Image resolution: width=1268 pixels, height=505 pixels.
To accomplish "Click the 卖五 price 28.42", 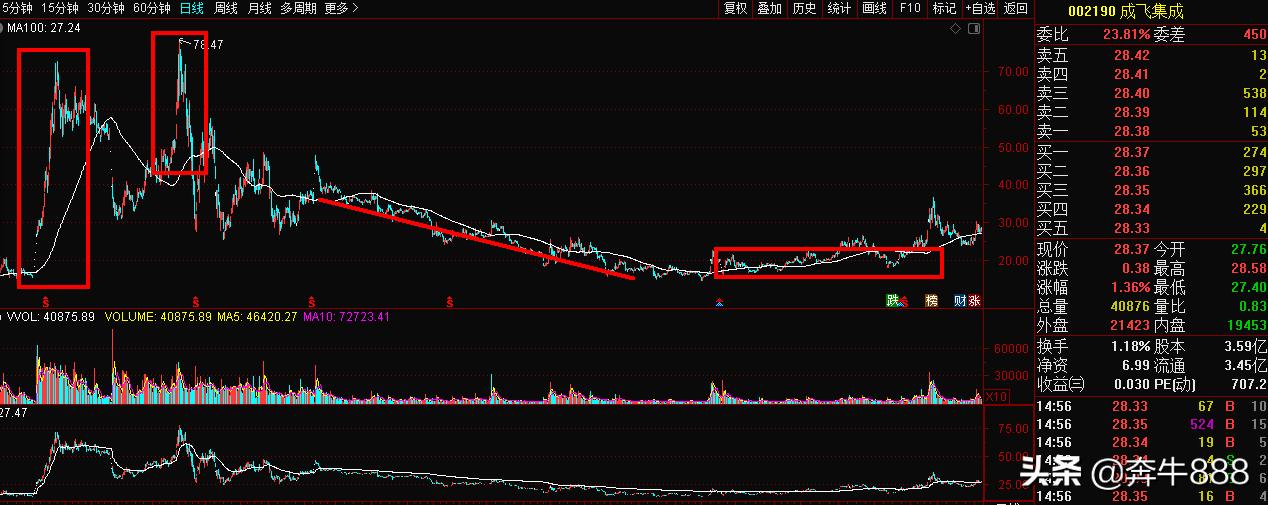I will [x=1131, y=54].
